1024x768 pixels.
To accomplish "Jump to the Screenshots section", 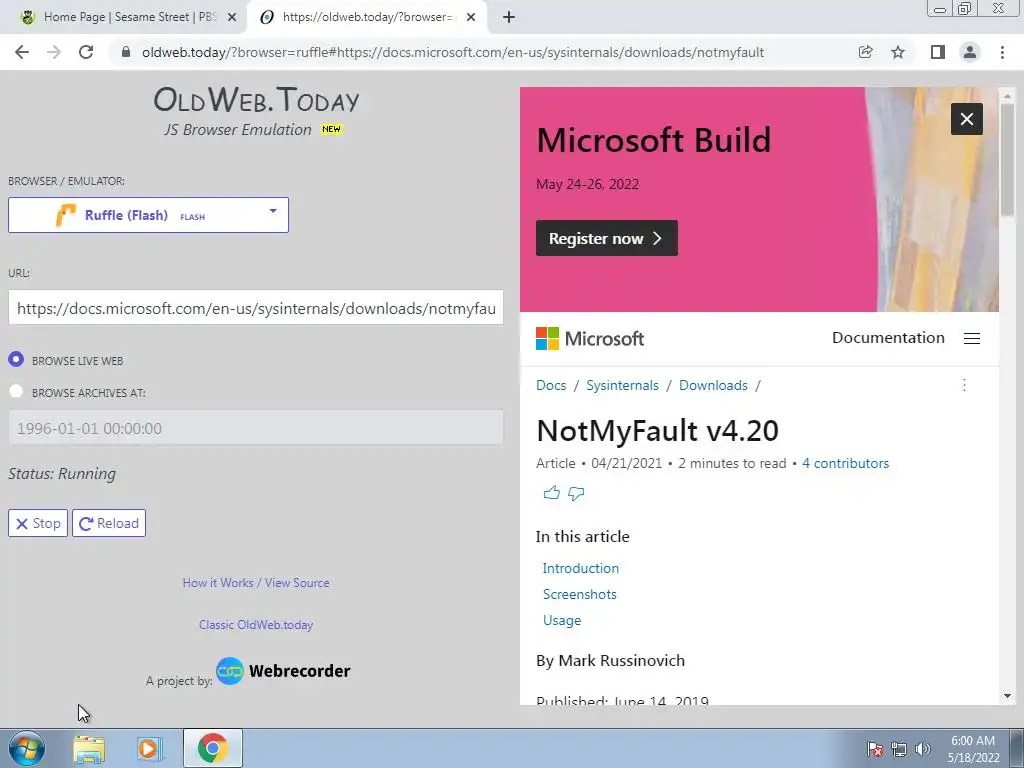I will tap(580, 594).
